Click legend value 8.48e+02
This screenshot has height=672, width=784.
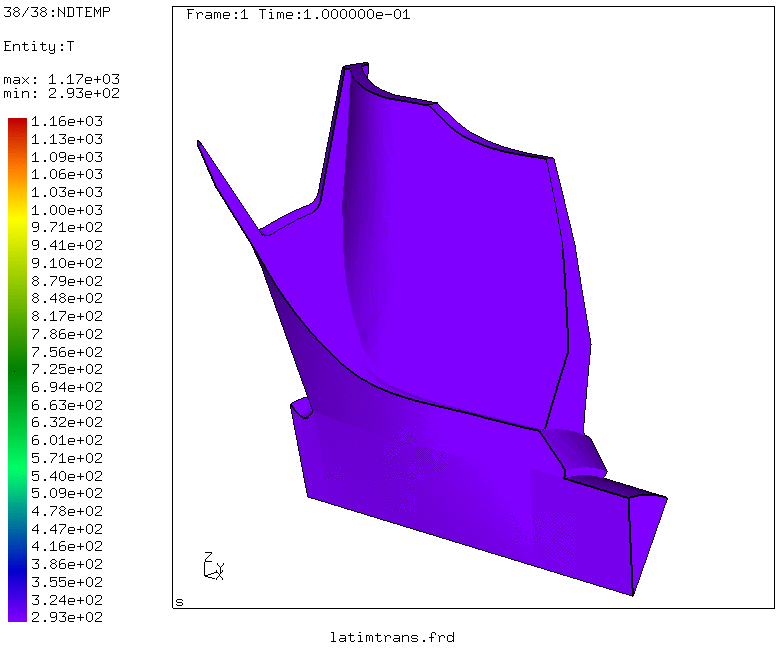[x=67, y=298]
